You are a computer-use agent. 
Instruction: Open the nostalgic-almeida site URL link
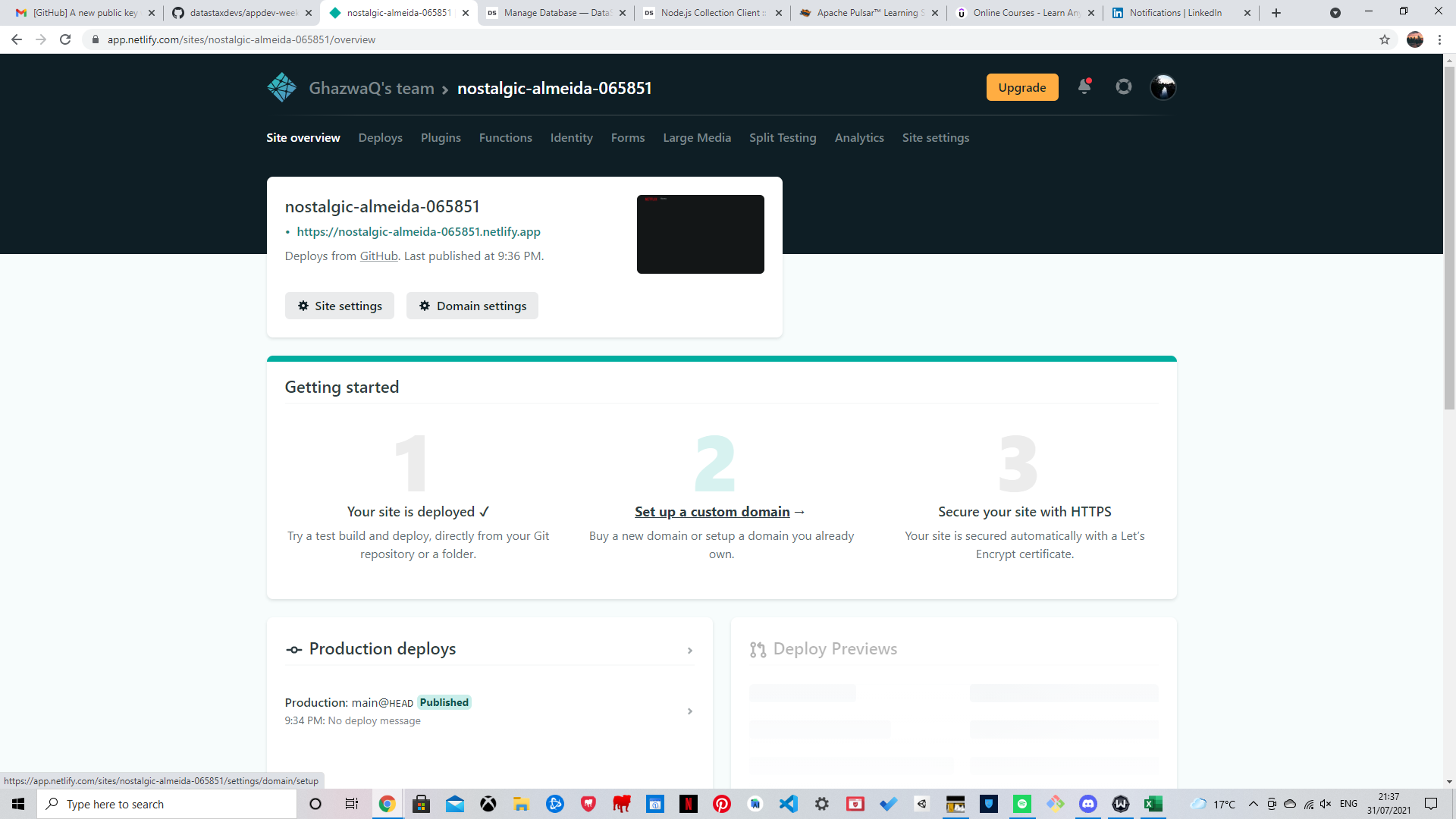pos(419,231)
